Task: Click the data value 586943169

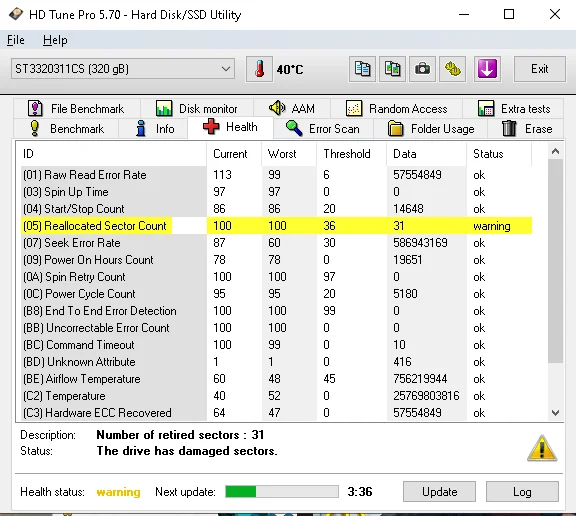Action: (420, 243)
